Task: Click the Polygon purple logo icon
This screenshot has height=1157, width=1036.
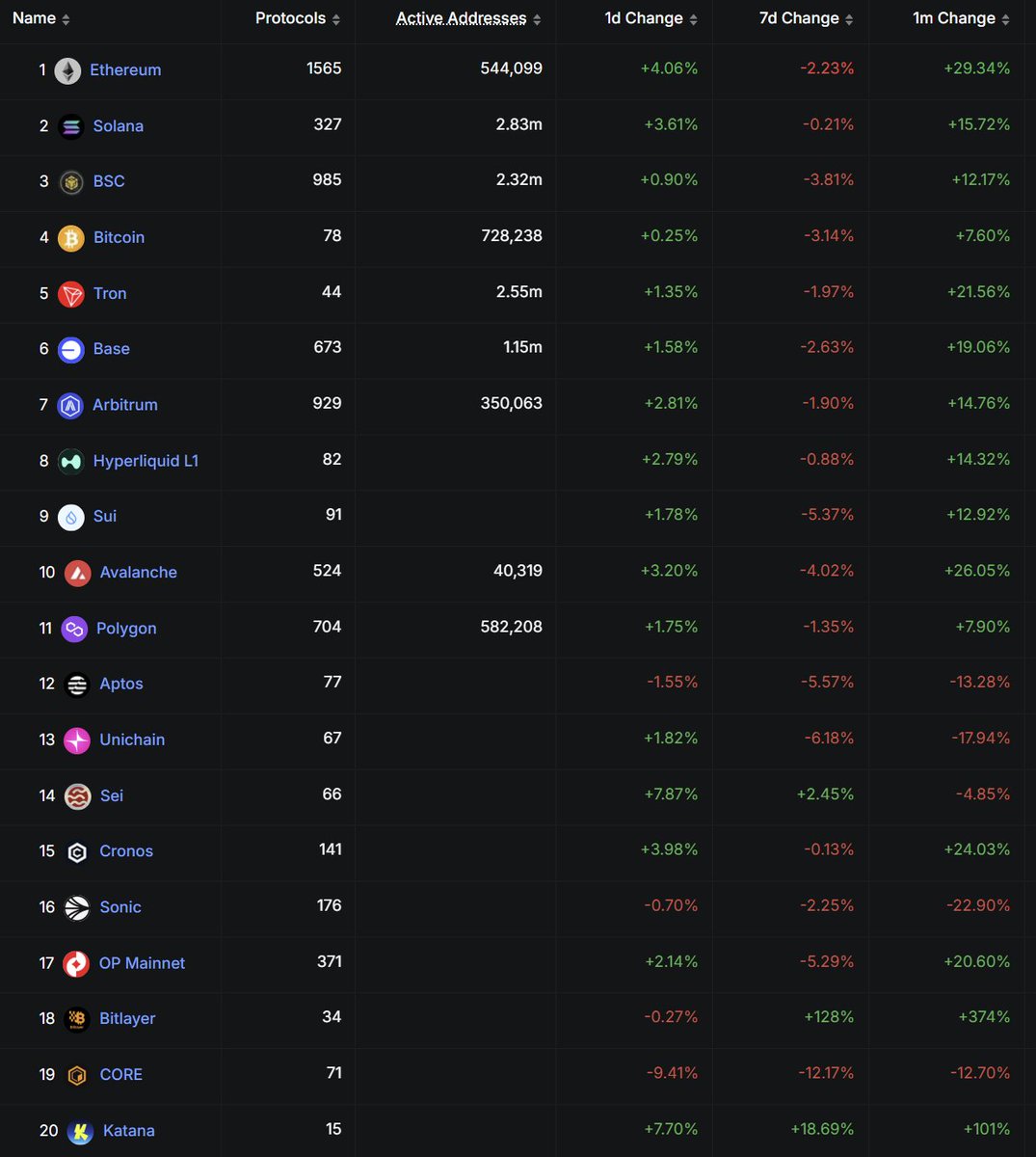Action: [74, 629]
